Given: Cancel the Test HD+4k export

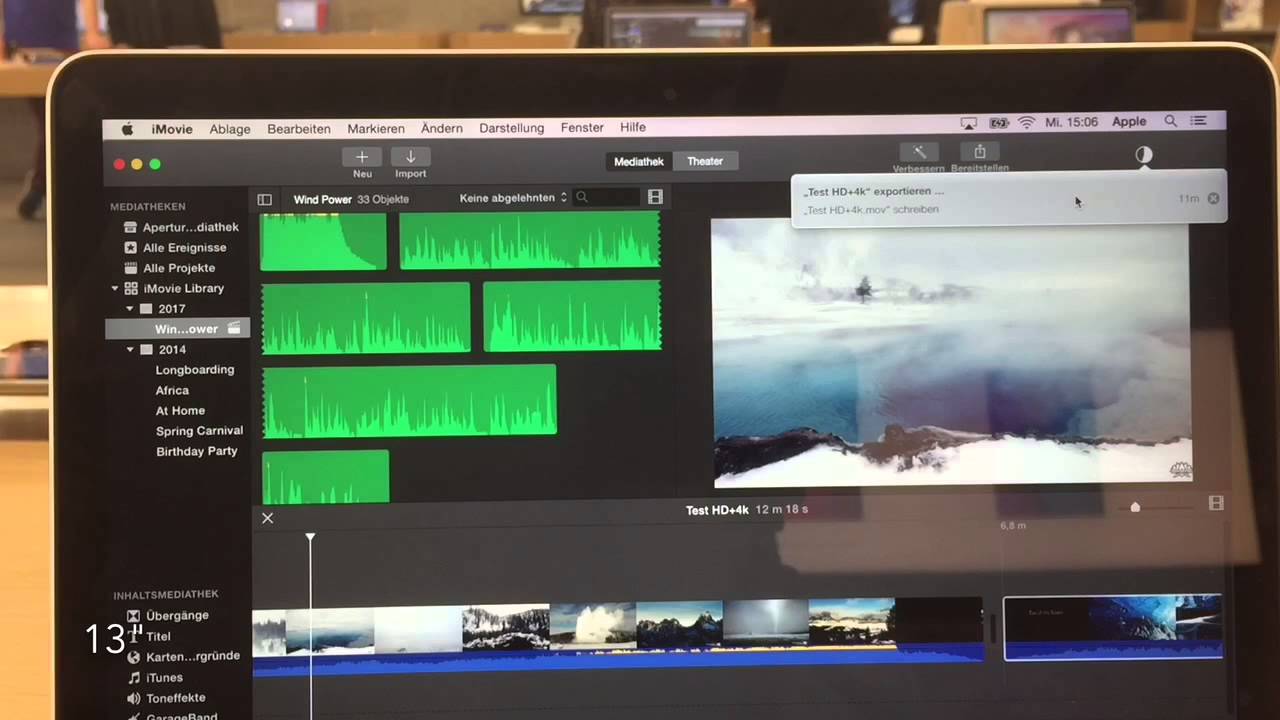Looking at the screenshot, I should 1213,198.
